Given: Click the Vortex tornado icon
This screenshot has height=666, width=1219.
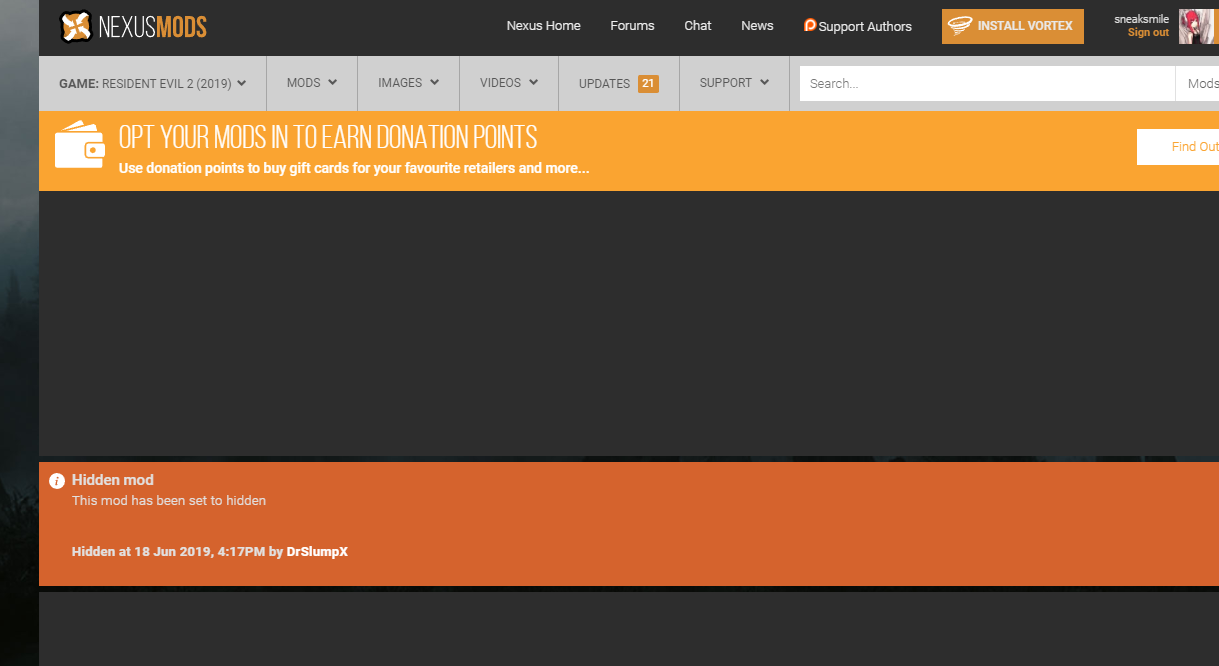Looking at the screenshot, I should tap(960, 26).
